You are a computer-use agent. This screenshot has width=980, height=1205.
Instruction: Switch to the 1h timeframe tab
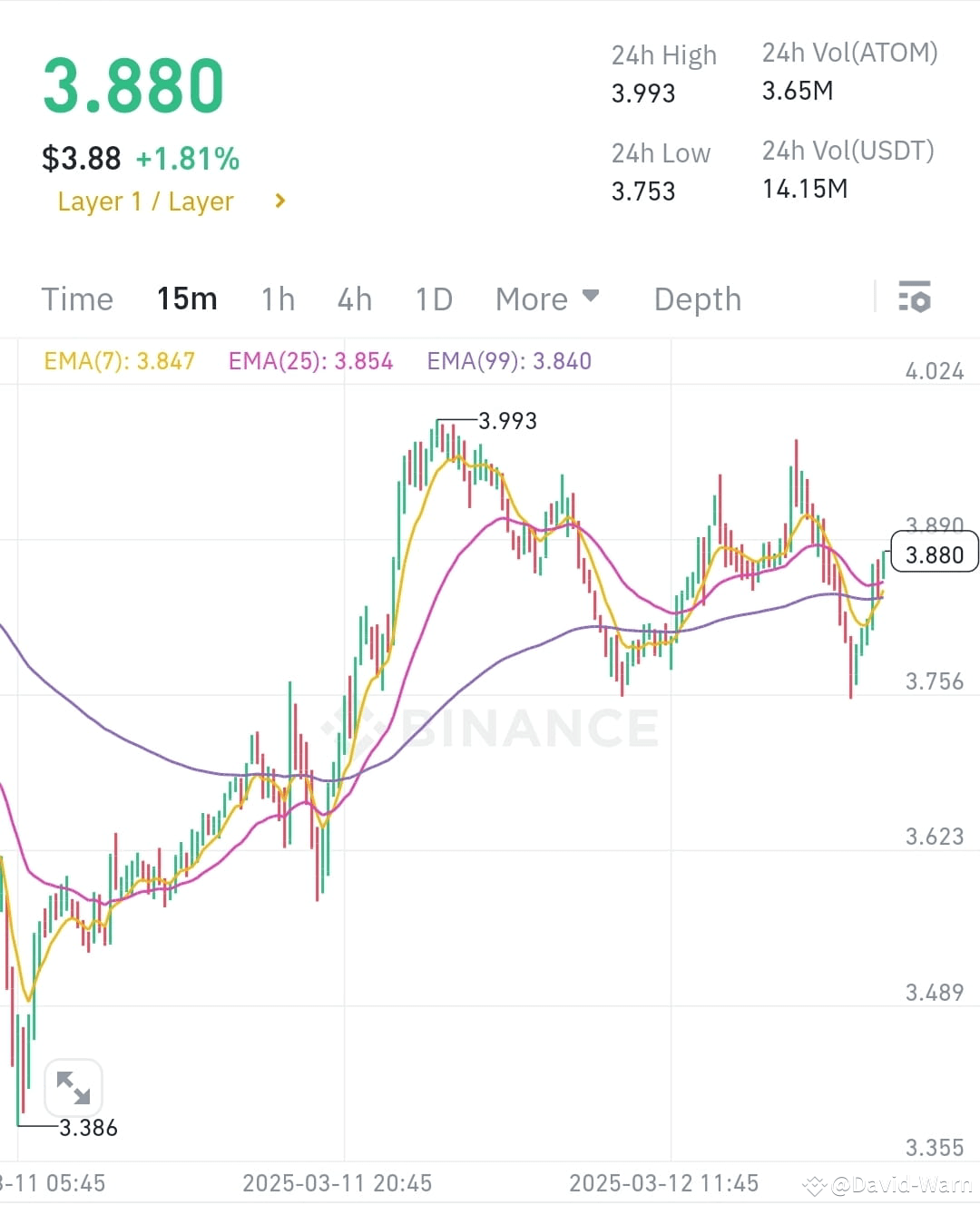tap(278, 299)
